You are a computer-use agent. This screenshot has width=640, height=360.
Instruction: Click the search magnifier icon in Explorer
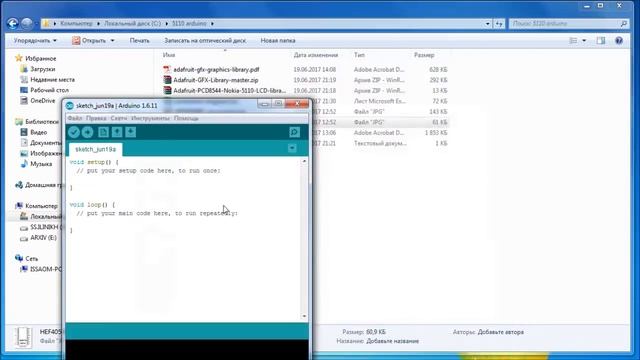click(x=624, y=24)
